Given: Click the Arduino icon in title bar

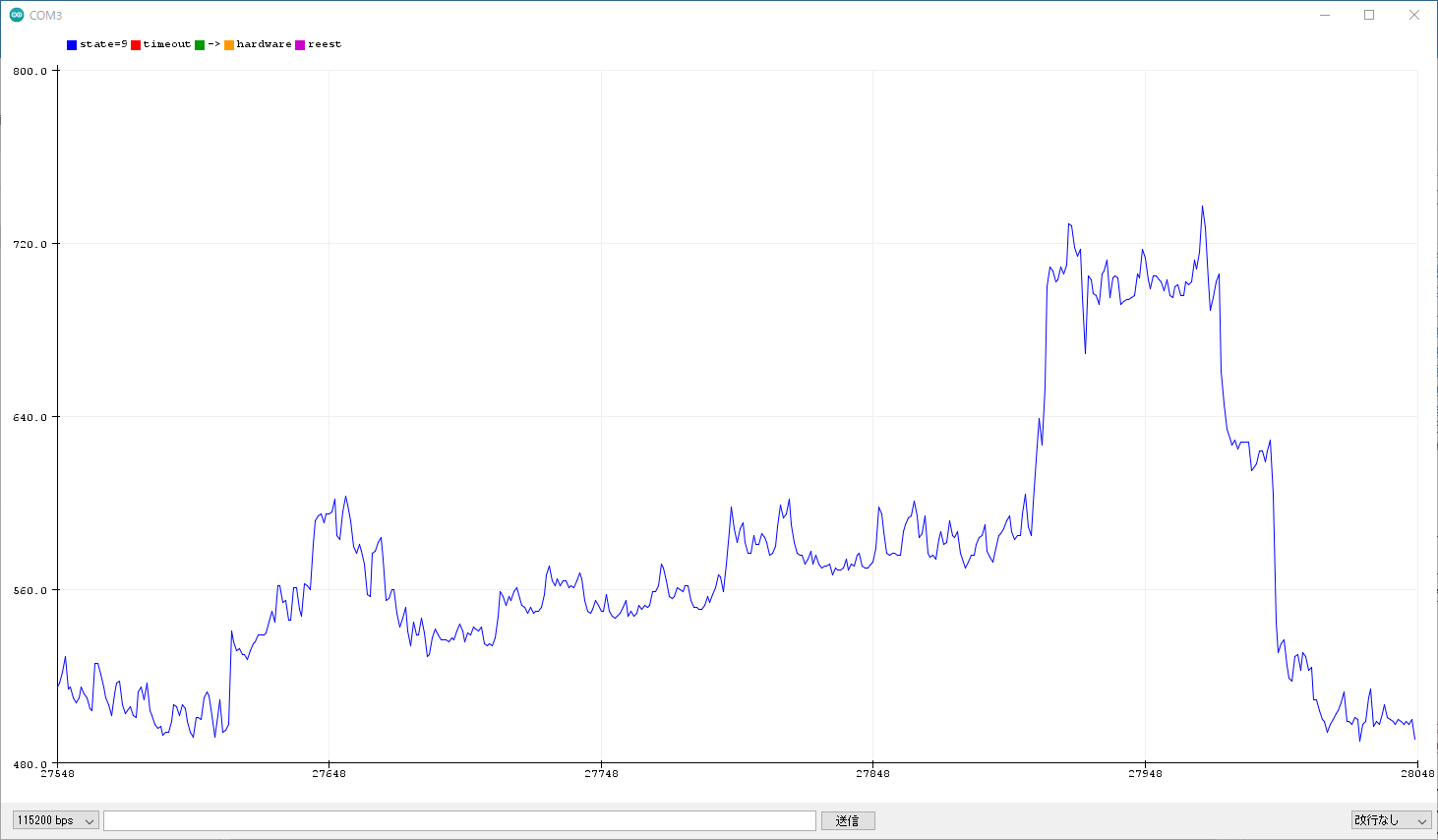Looking at the screenshot, I should point(17,15).
